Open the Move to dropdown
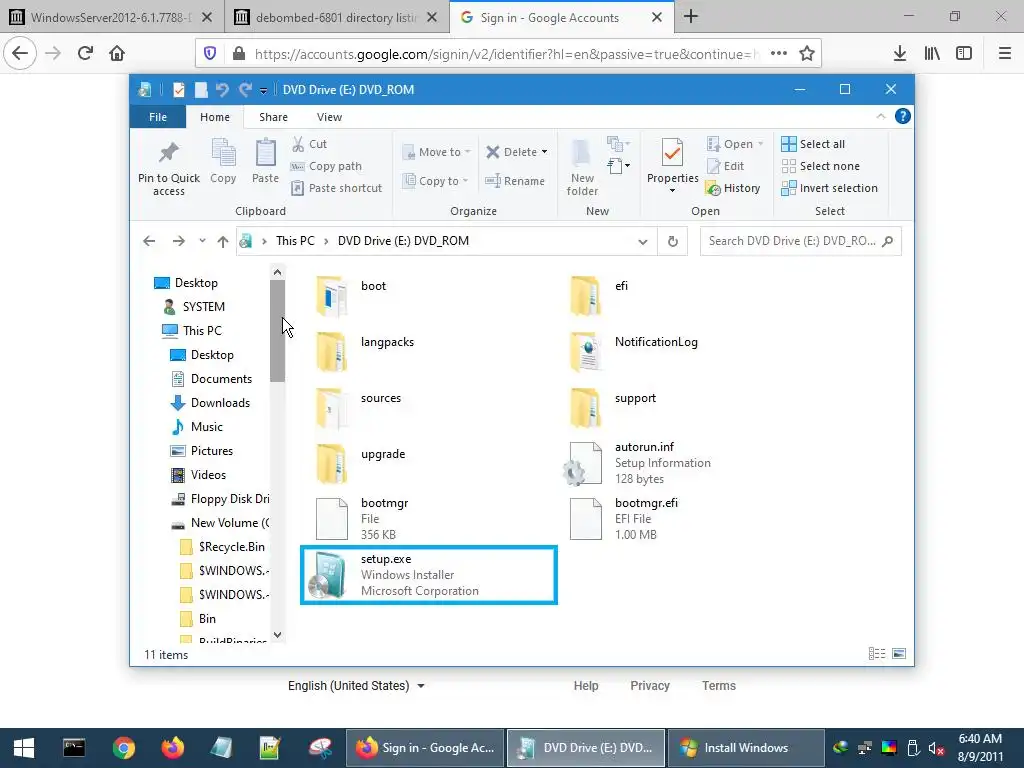The width and height of the screenshot is (1024, 768). point(436,152)
